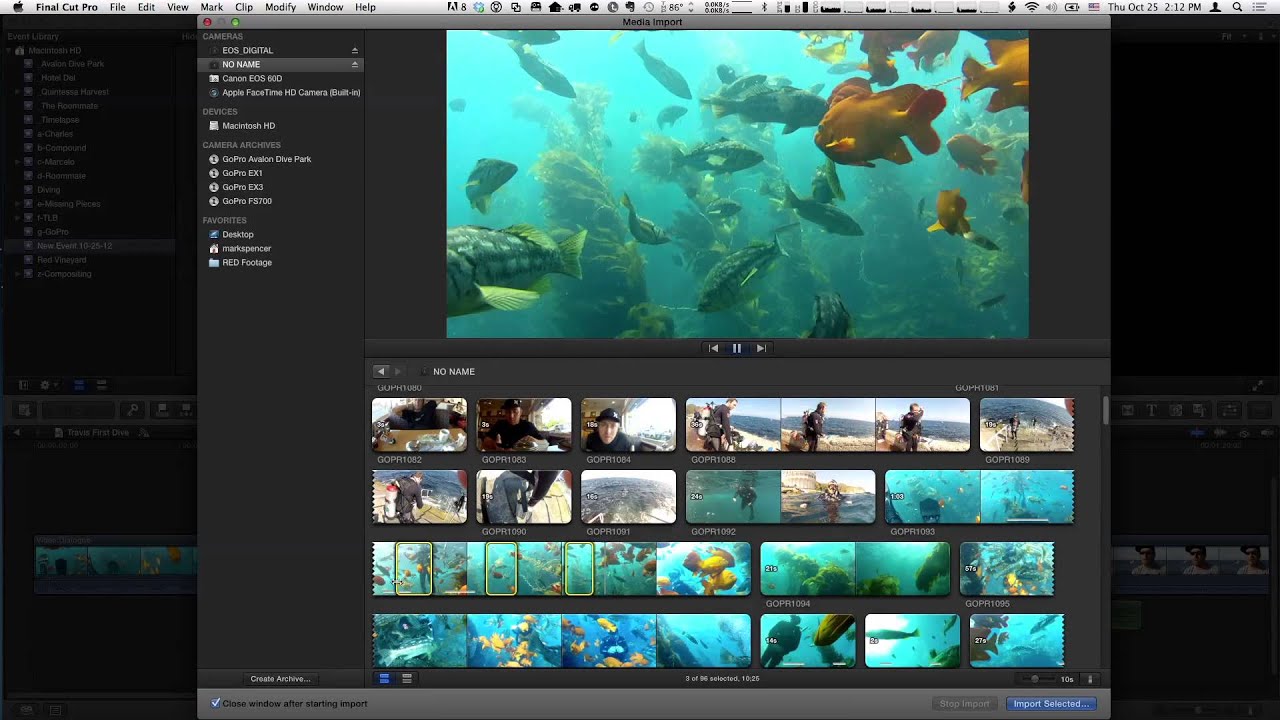The image size is (1280, 720).
Task: Select Avalon Dive Park event in Event Library
Action: 72,64
